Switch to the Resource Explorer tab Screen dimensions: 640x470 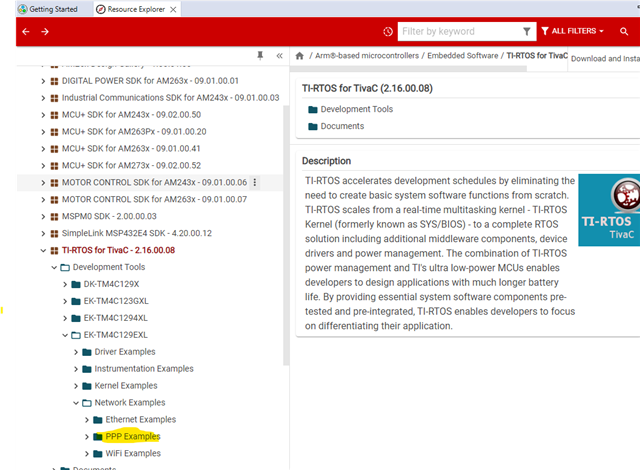[x=136, y=9]
